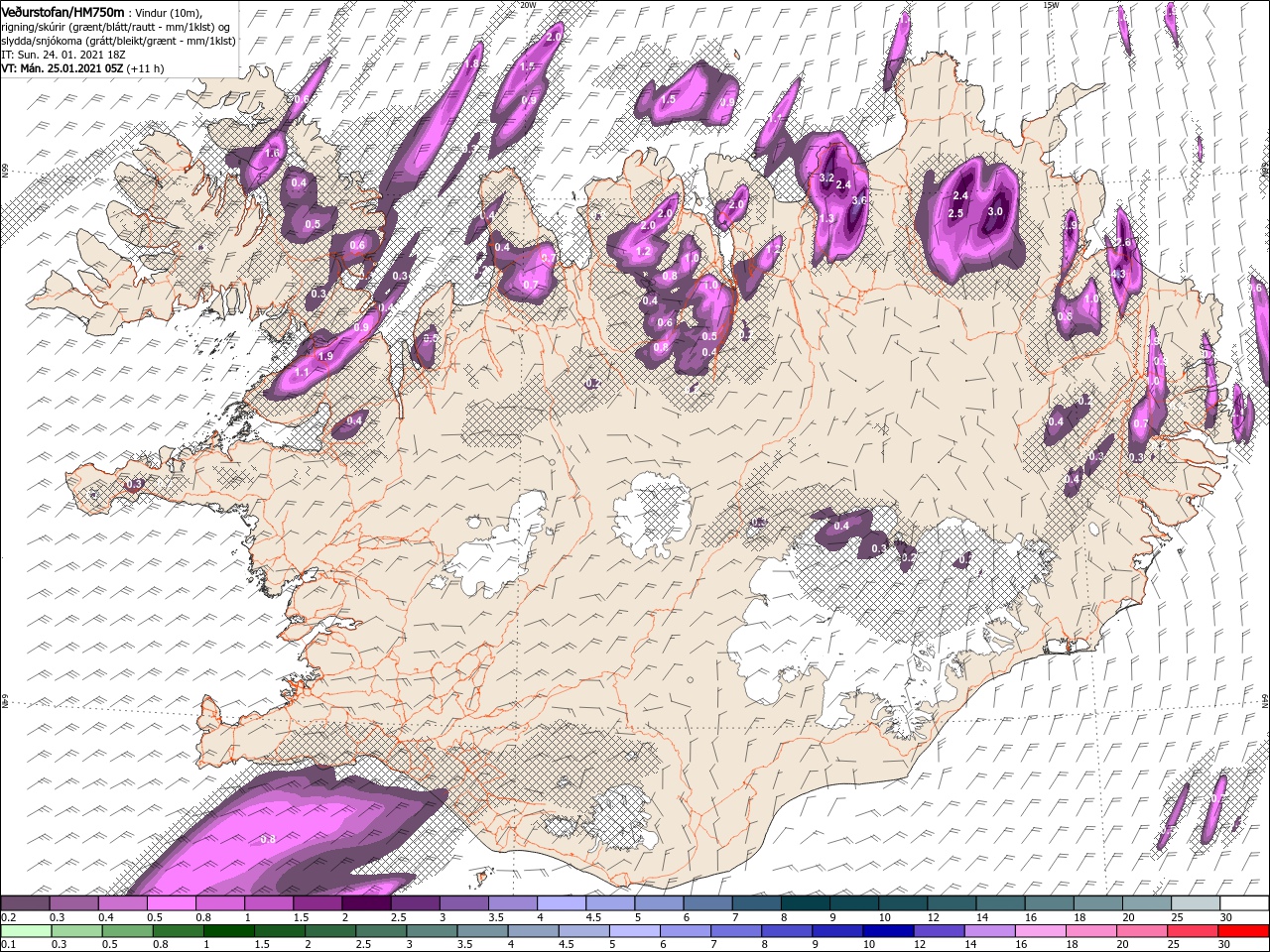
Task: Click the '(+11 h)' forecast offset text
Action: pos(146,68)
